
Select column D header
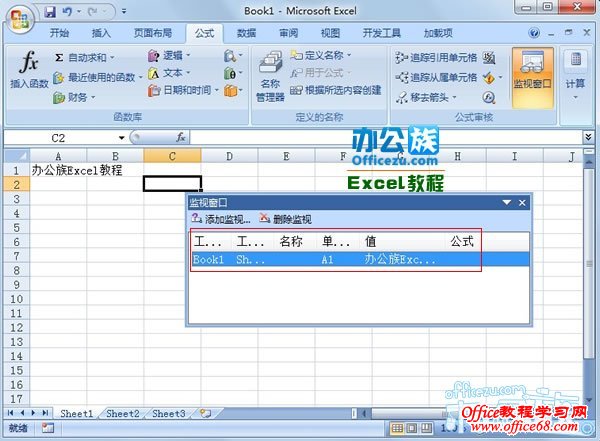coord(229,156)
